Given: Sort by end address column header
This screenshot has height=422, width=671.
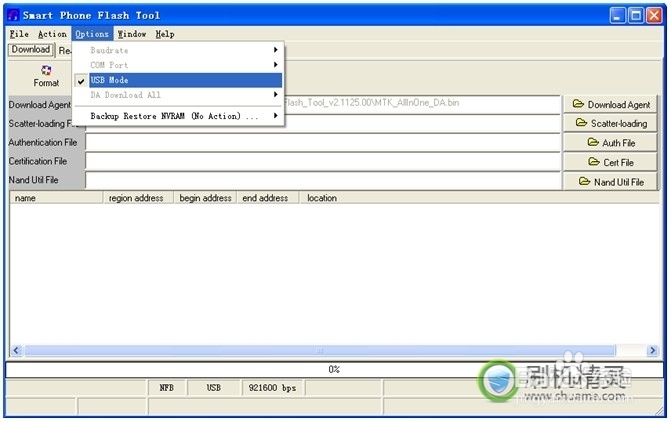Looking at the screenshot, I should (268, 198).
